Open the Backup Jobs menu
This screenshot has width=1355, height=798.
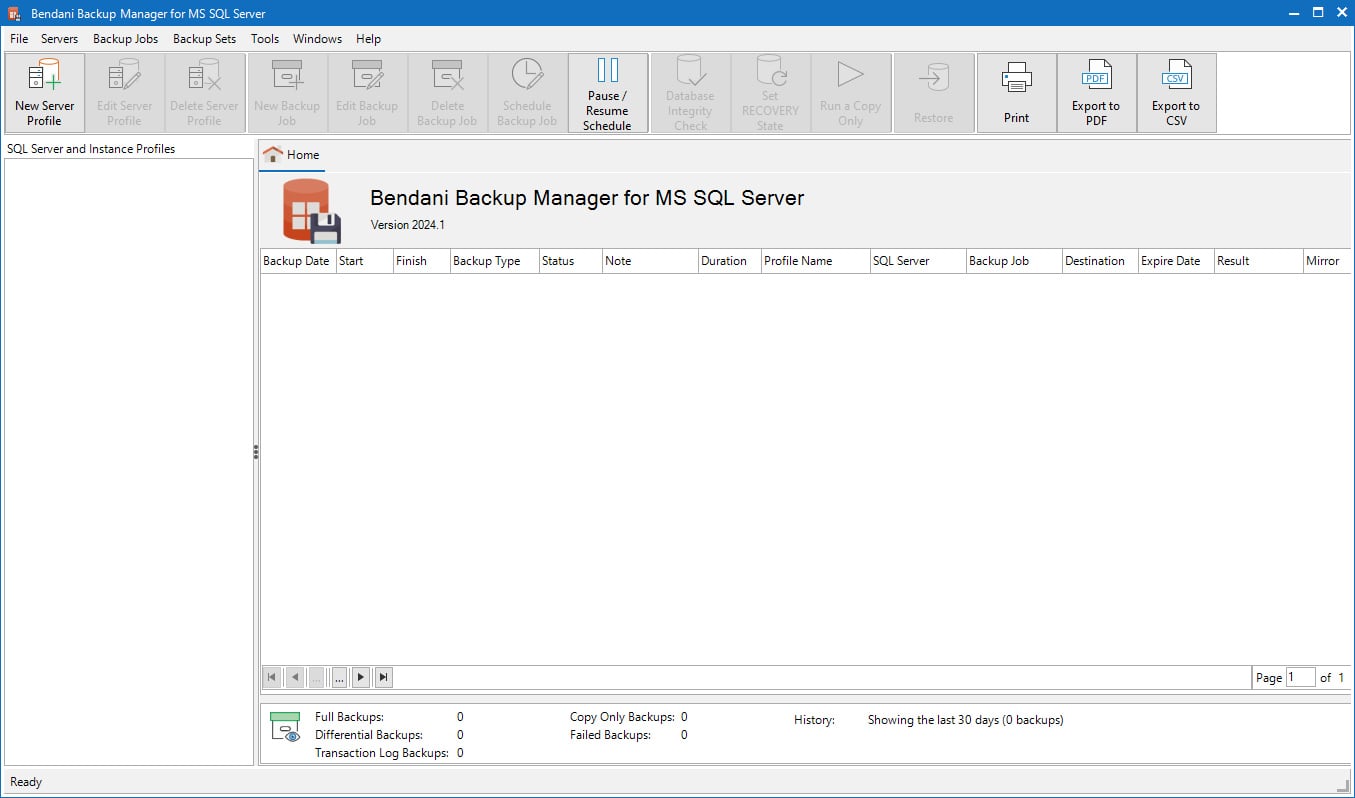[125, 39]
